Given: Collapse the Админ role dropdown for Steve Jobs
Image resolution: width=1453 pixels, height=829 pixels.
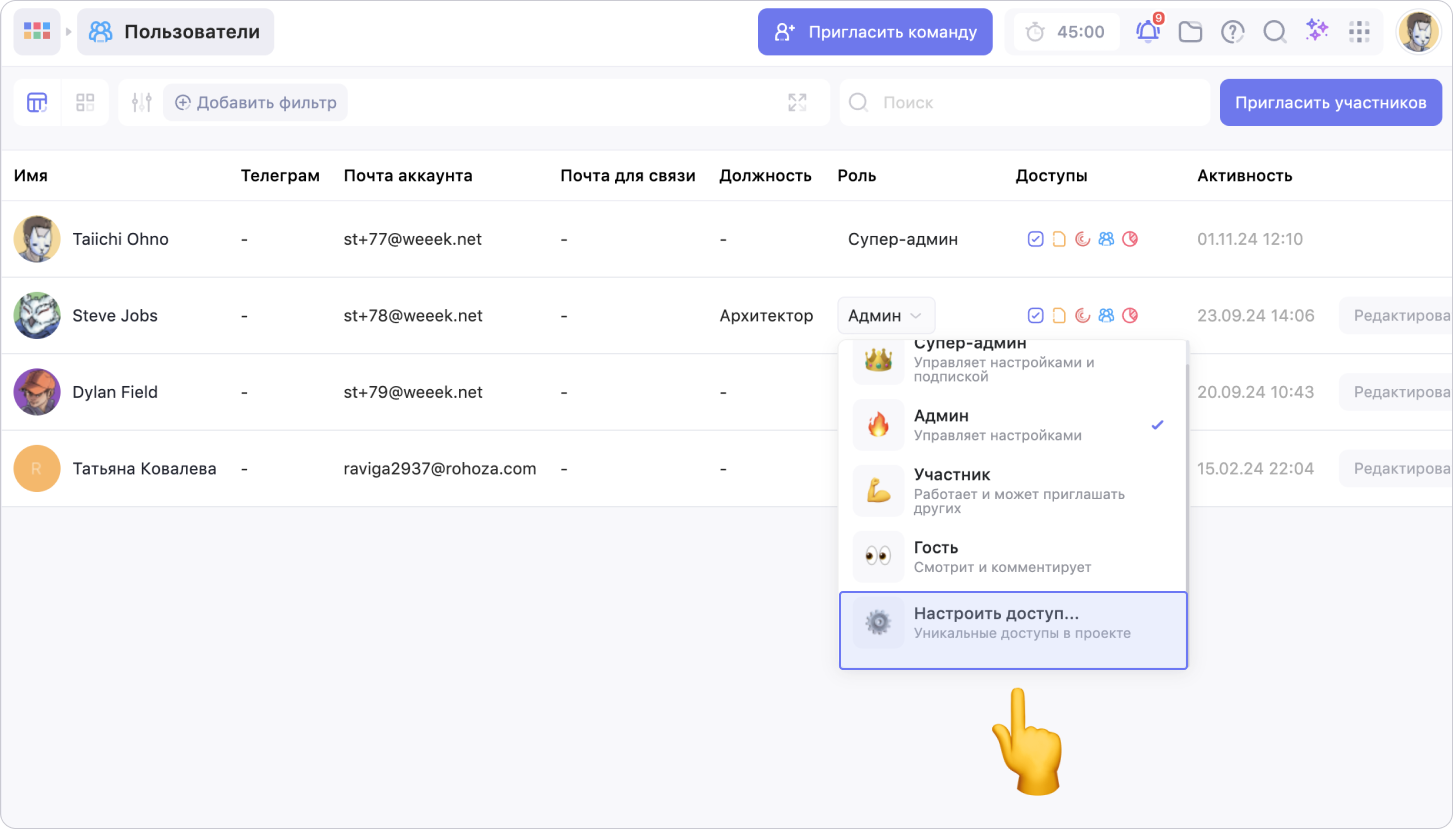Looking at the screenshot, I should (885, 316).
